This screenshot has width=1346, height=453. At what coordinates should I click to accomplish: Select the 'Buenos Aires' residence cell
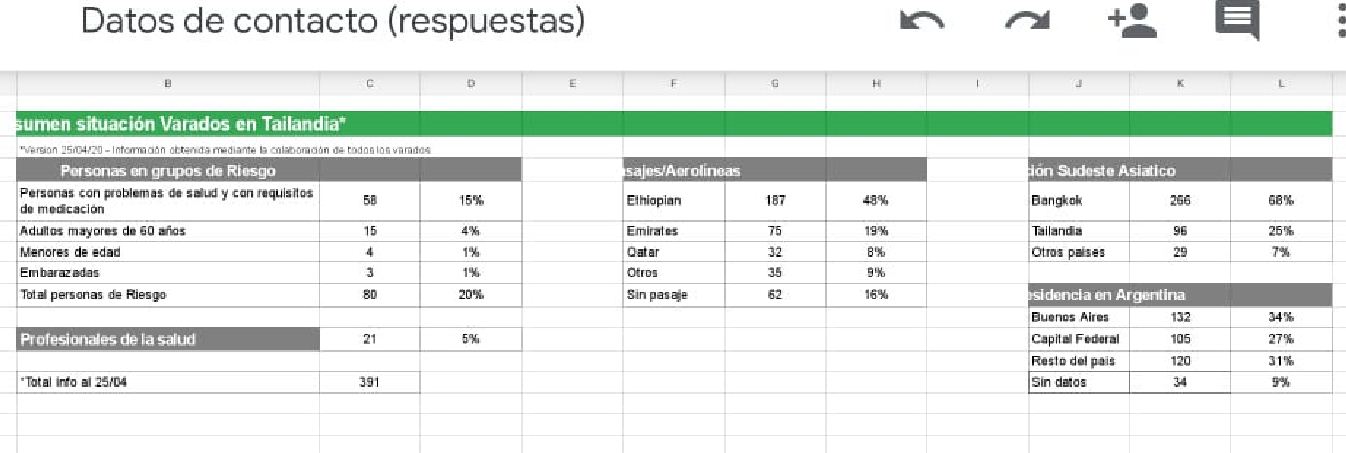point(1078,317)
